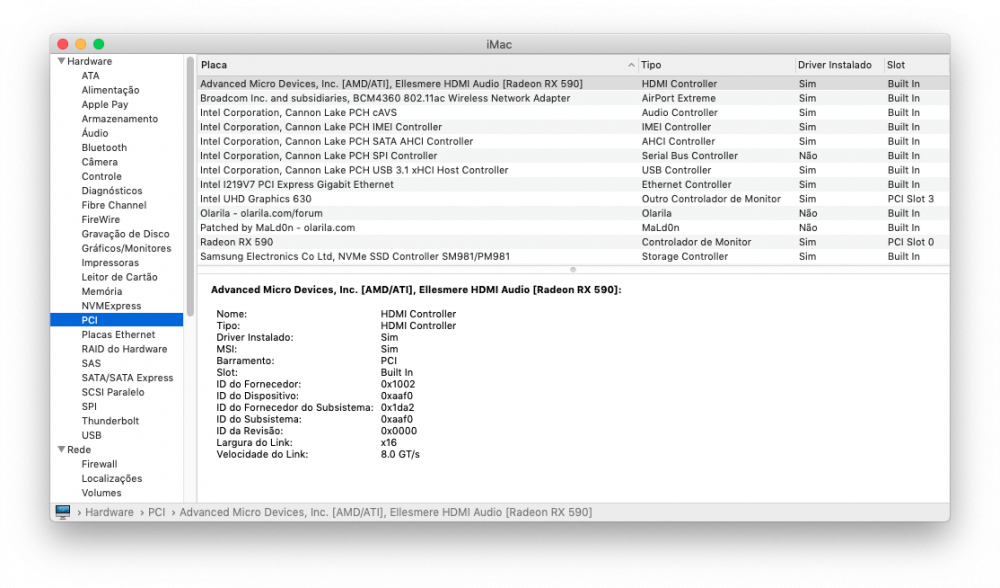Click the PCI Slot 3 cell
This screenshot has height=588, width=1000.
(910, 199)
